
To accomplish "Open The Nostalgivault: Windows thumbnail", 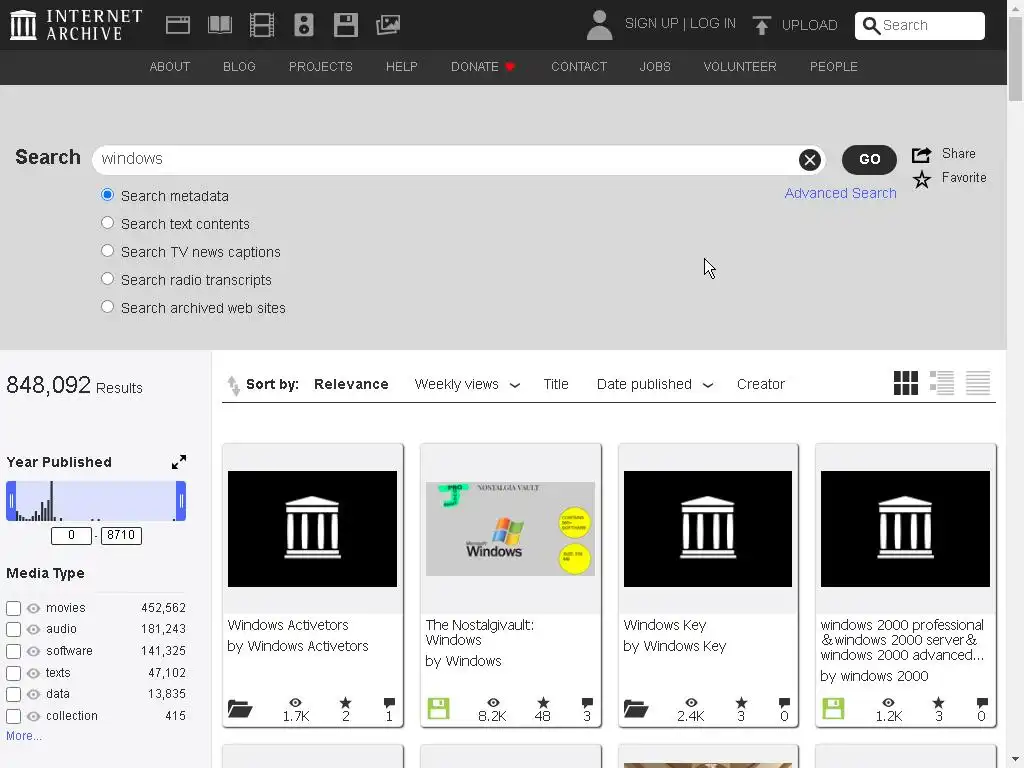I will click(510, 529).
